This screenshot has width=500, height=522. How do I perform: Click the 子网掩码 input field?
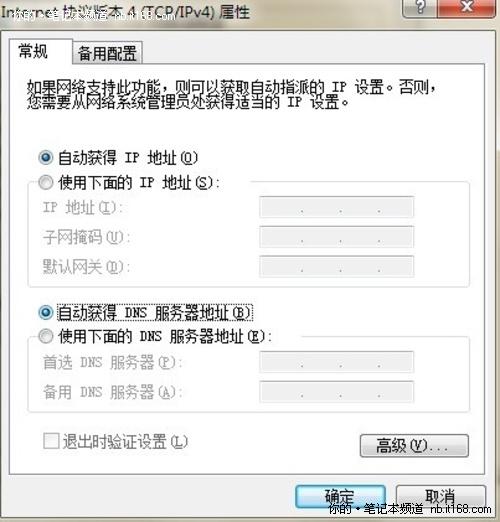(x=337, y=237)
